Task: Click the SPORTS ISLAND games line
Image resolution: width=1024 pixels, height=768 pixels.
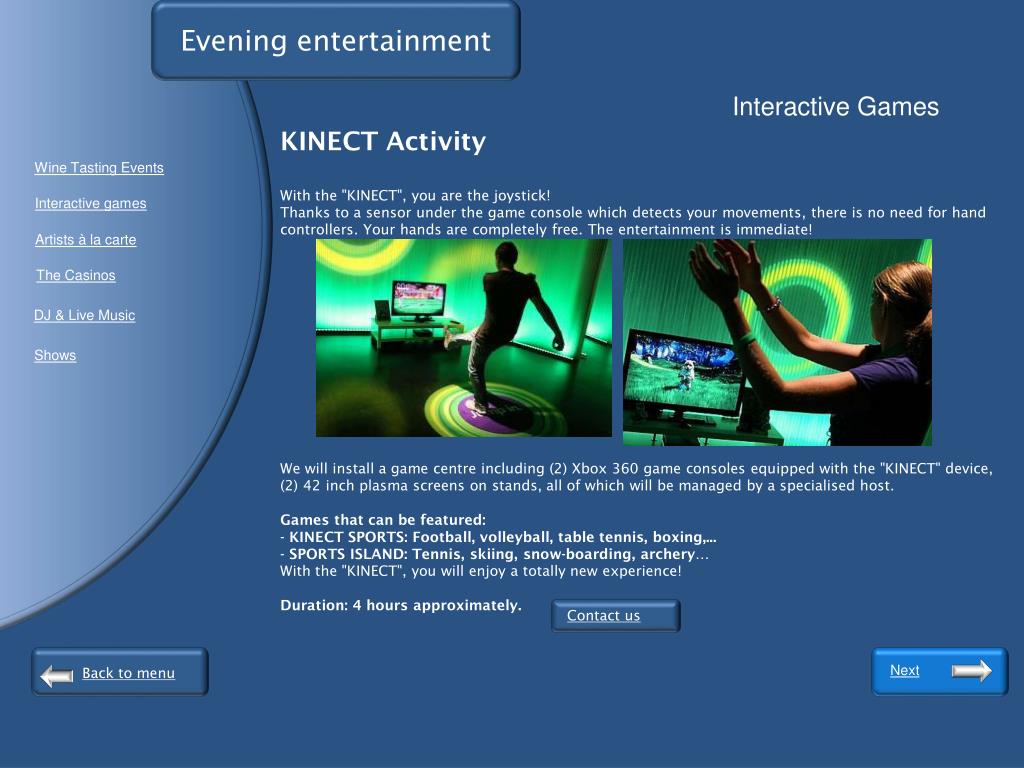Action: tap(494, 554)
